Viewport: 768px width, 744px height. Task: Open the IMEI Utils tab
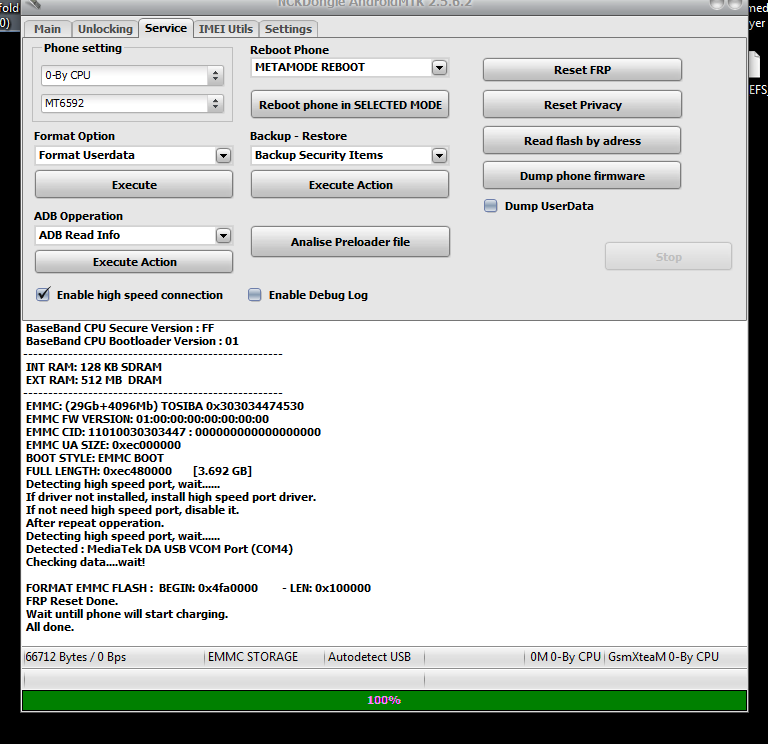point(226,29)
